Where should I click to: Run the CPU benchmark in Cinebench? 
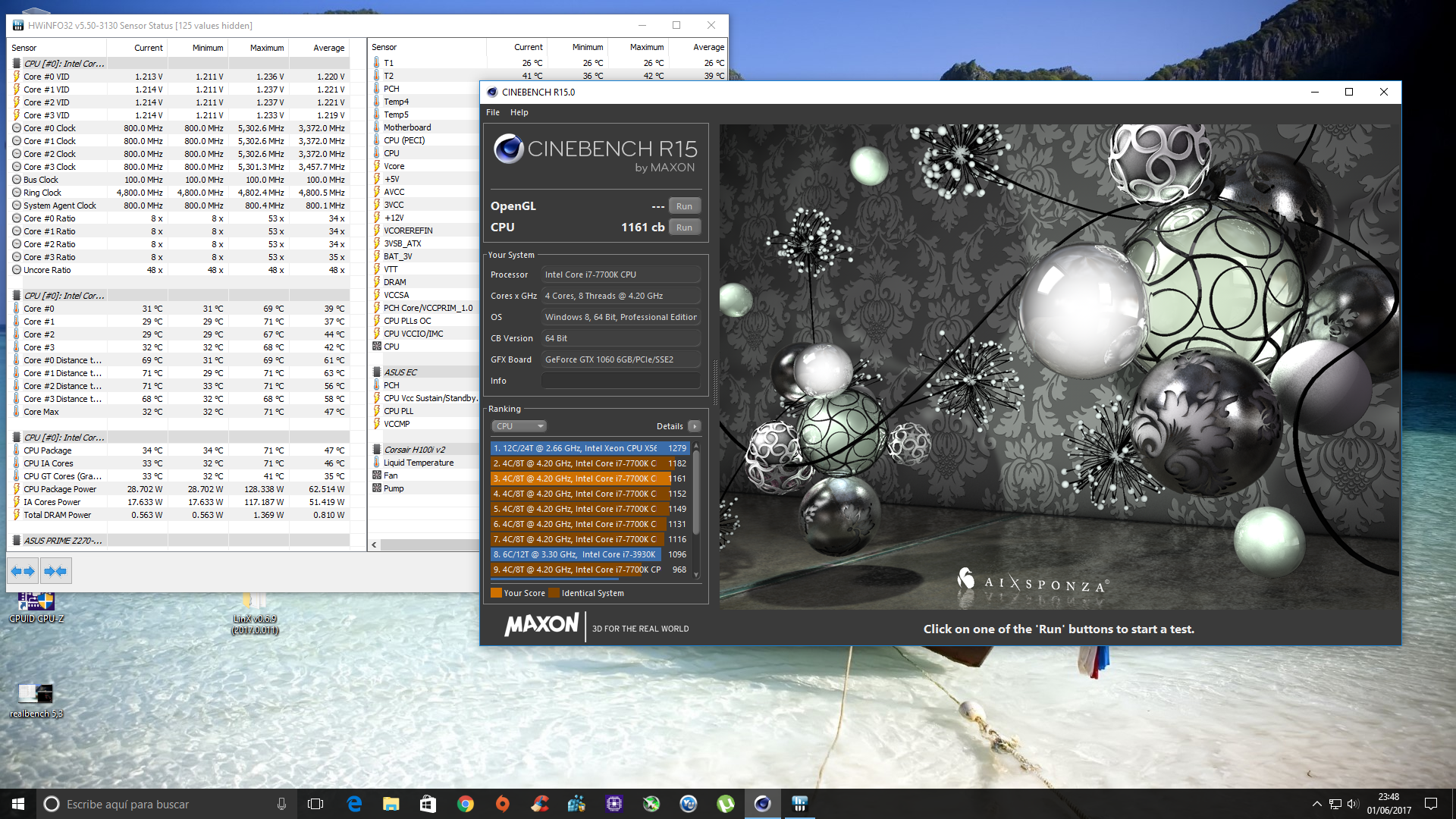click(x=684, y=227)
